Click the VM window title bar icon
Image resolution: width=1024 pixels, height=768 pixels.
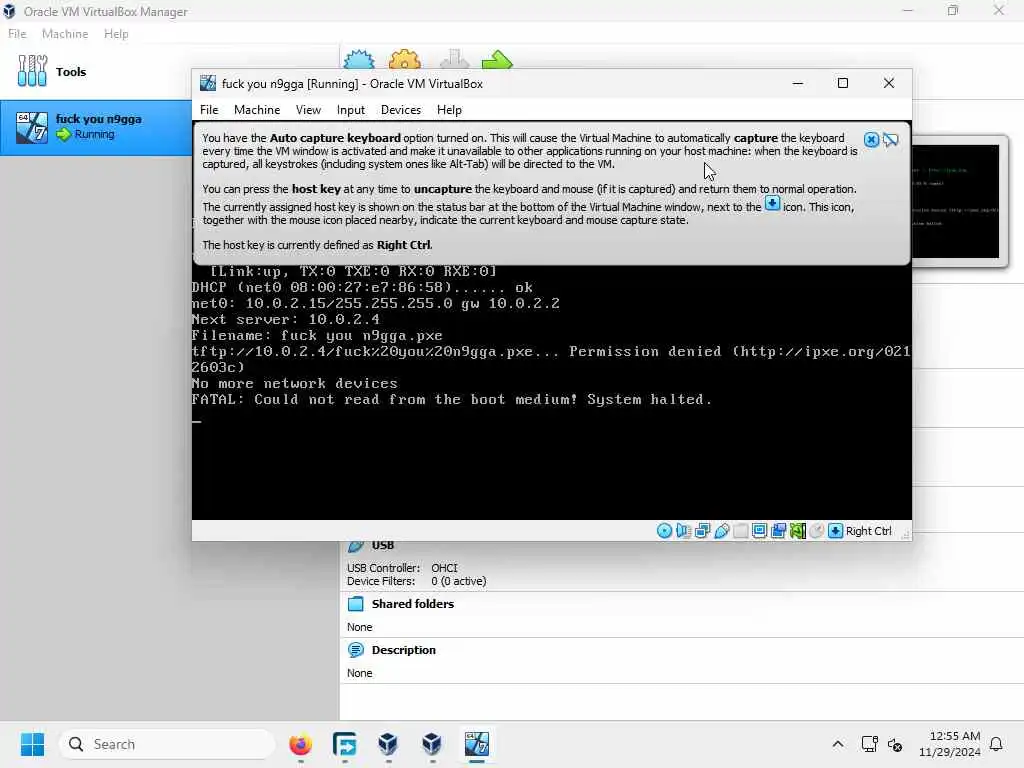click(x=208, y=84)
